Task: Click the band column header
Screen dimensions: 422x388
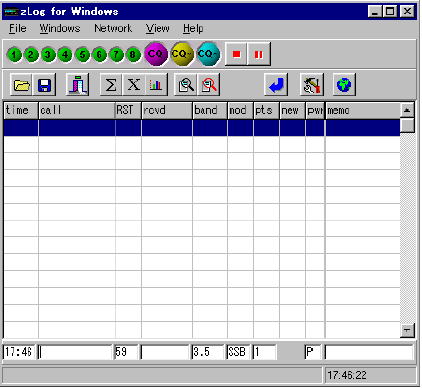Action: [x=210, y=110]
